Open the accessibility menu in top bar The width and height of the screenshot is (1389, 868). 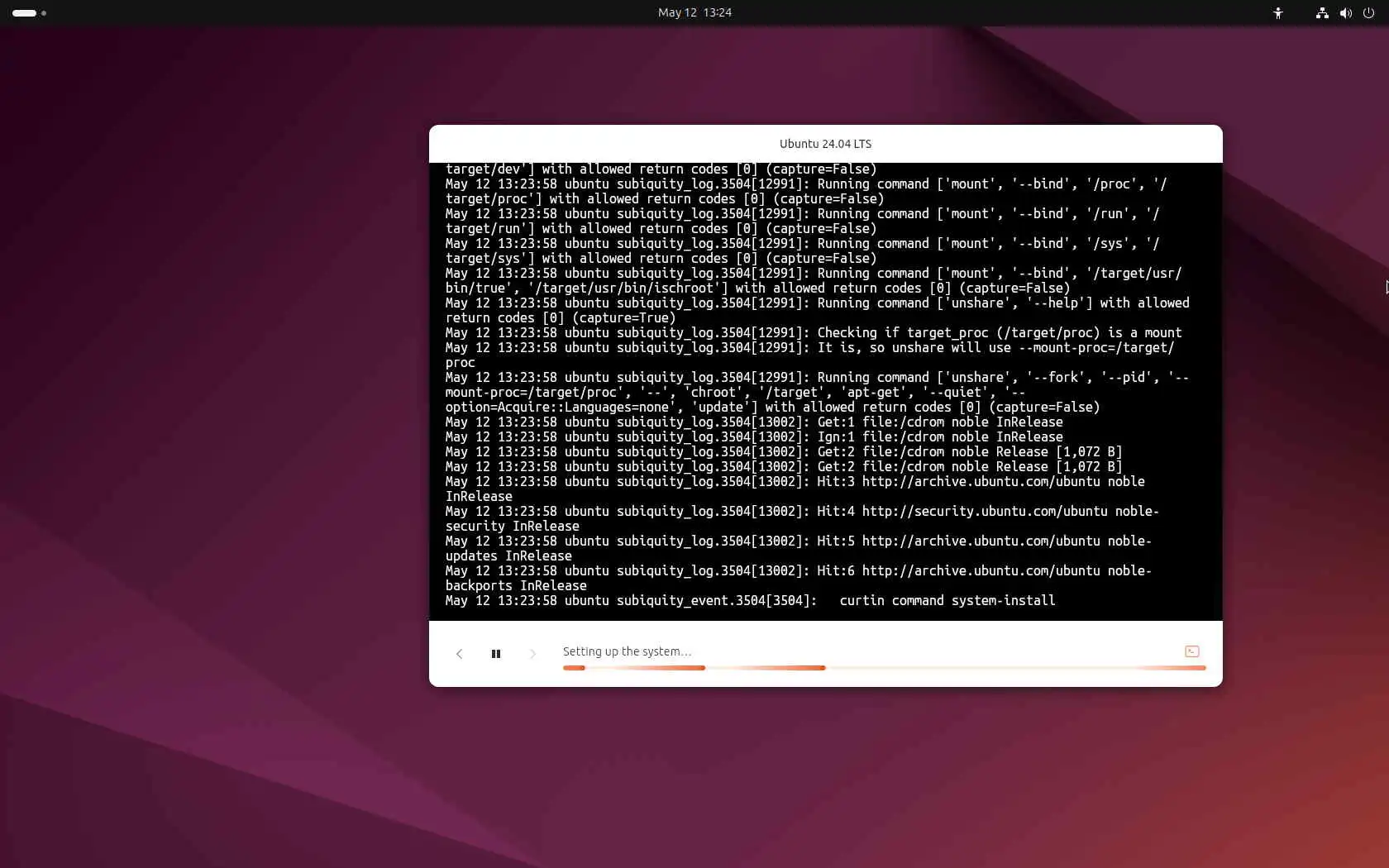(x=1278, y=12)
